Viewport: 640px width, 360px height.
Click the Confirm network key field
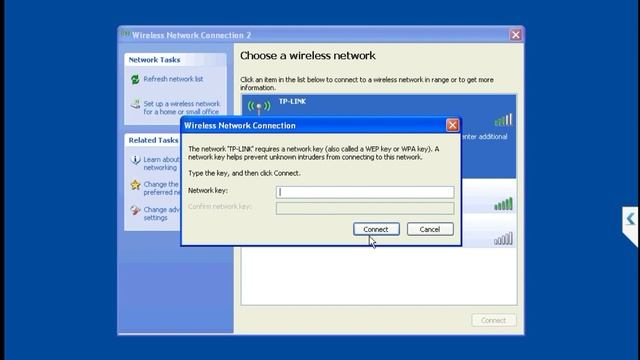(365, 208)
